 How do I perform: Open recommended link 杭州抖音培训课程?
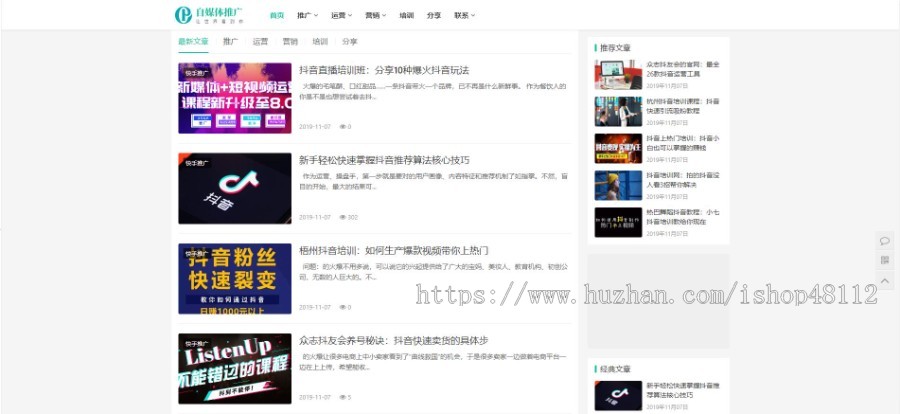point(682,106)
